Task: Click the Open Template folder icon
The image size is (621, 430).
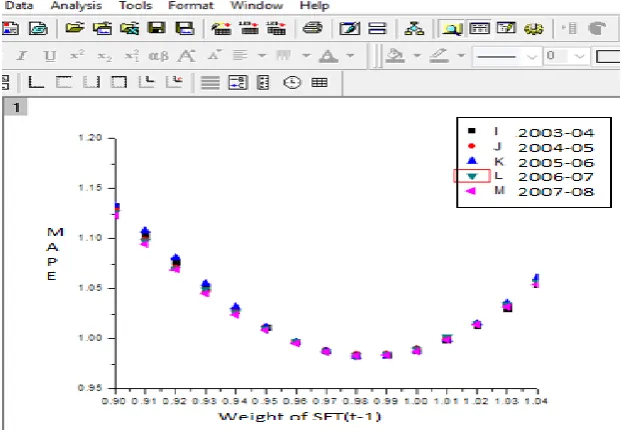Action: (x=103, y=29)
